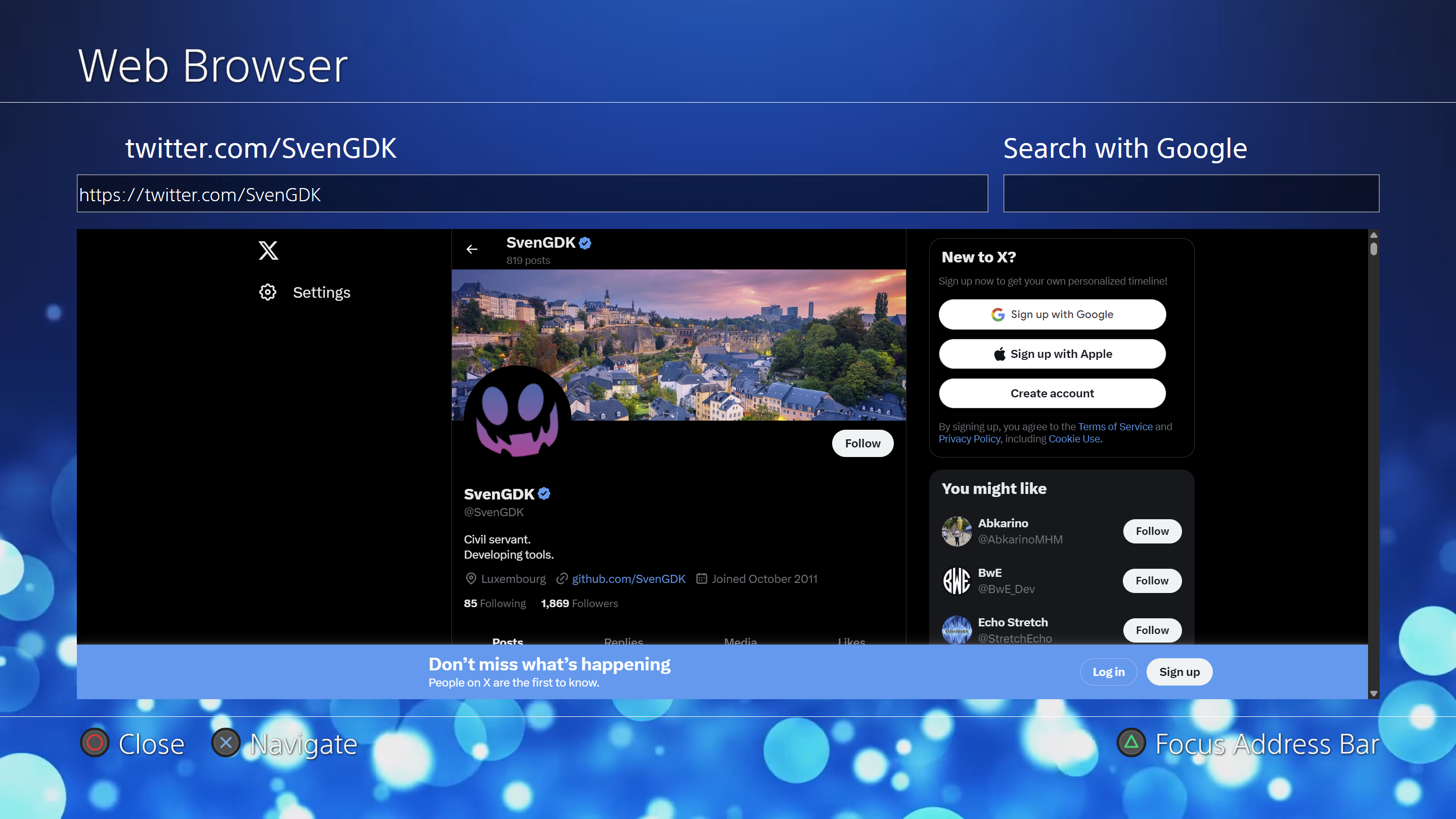The width and height of the screenshot is (1456, 819).
Task: Click the cross Navigate button icon
Action: click(225, 743)
